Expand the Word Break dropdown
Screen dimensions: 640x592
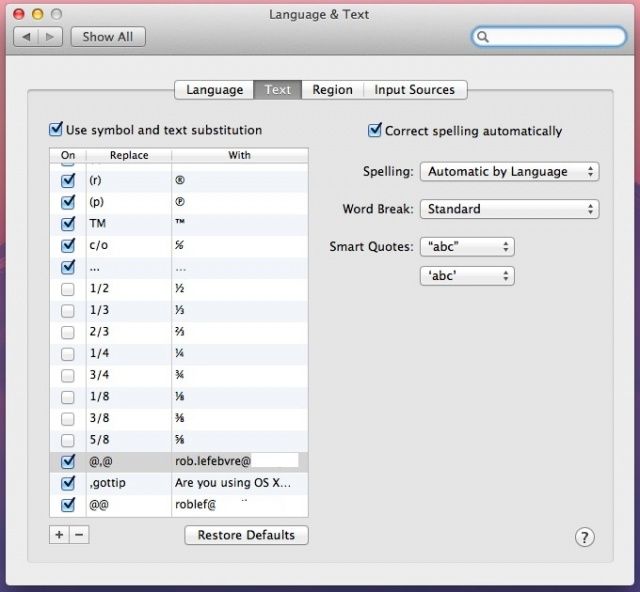click(509, 210)
